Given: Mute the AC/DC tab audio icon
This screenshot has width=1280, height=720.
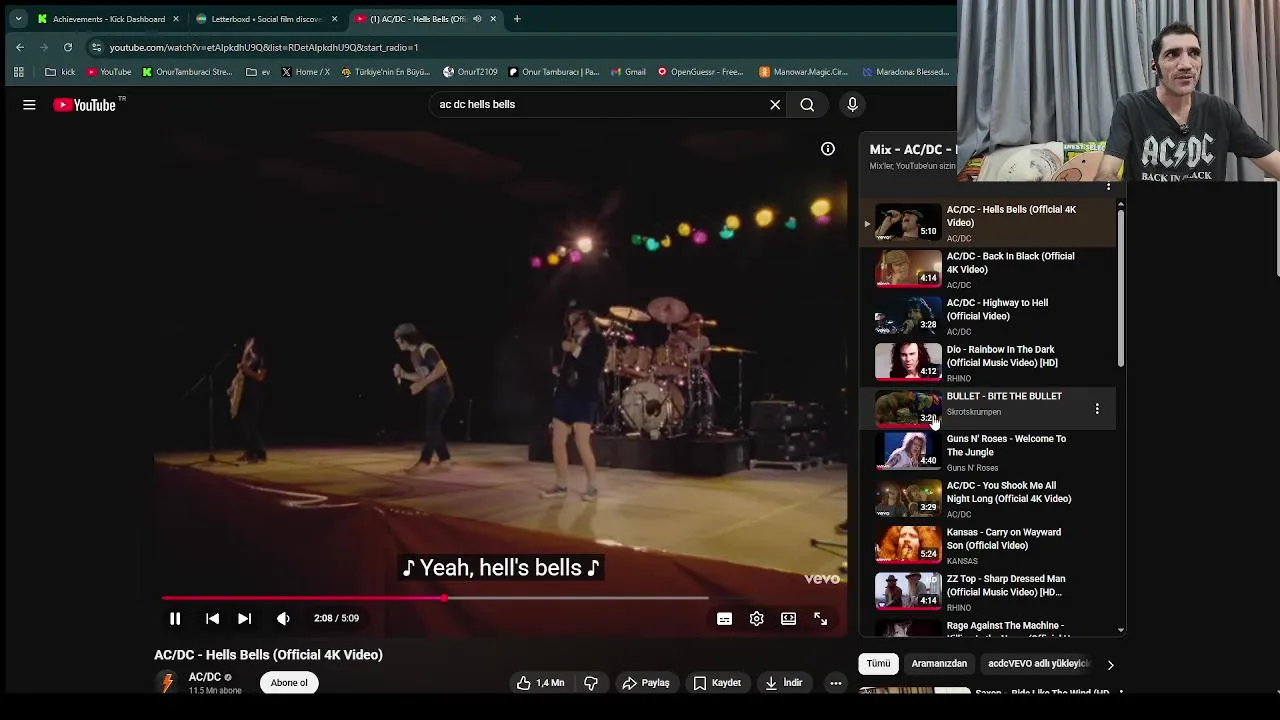Looking at the screenshot, I should pyautogui.click(x=477, y=19).
